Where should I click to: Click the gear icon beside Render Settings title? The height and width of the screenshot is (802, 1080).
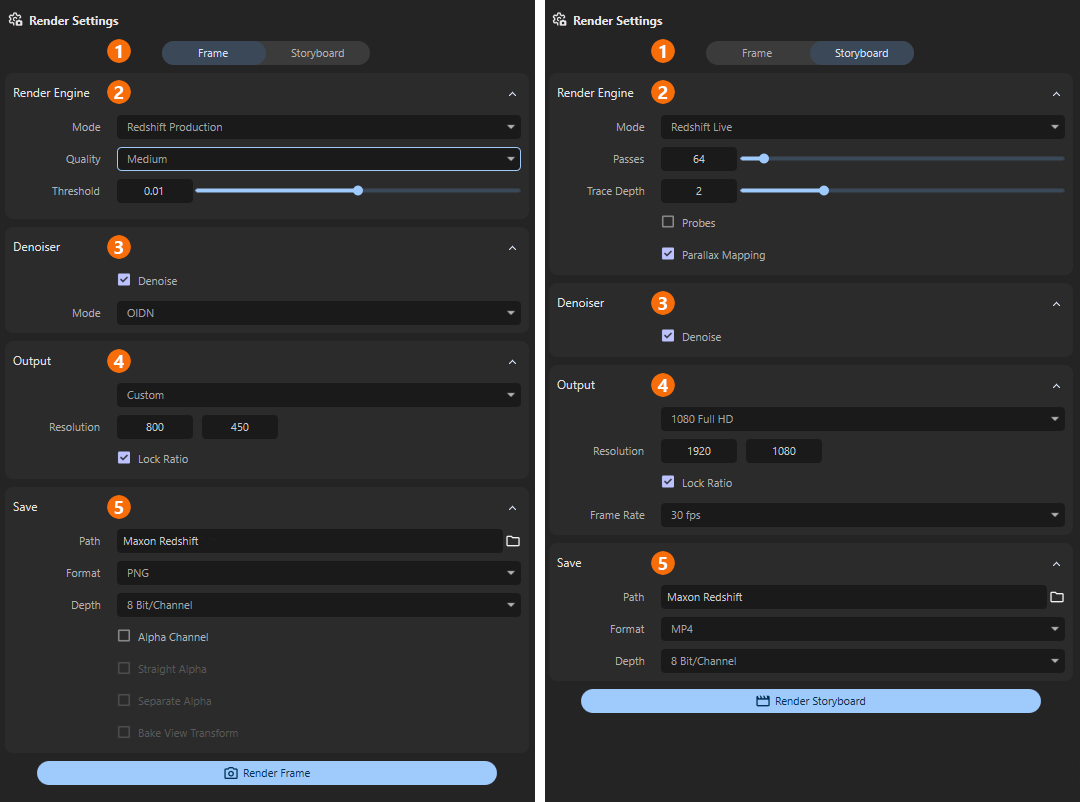point(15,20)
